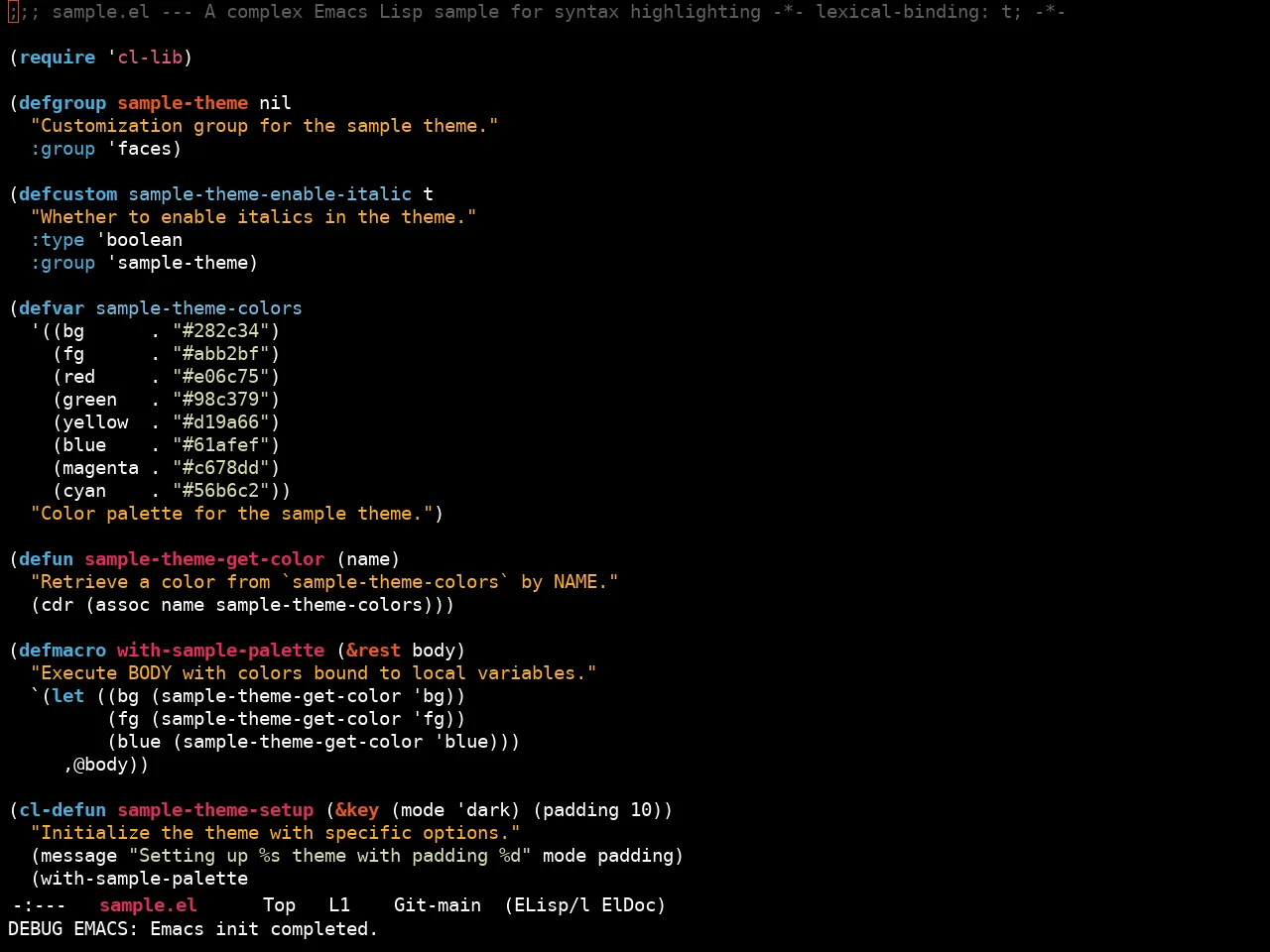The width and height of the screenshot is (1270, 952).
Task: Click the assoc call in the function body
Action: 122,605
